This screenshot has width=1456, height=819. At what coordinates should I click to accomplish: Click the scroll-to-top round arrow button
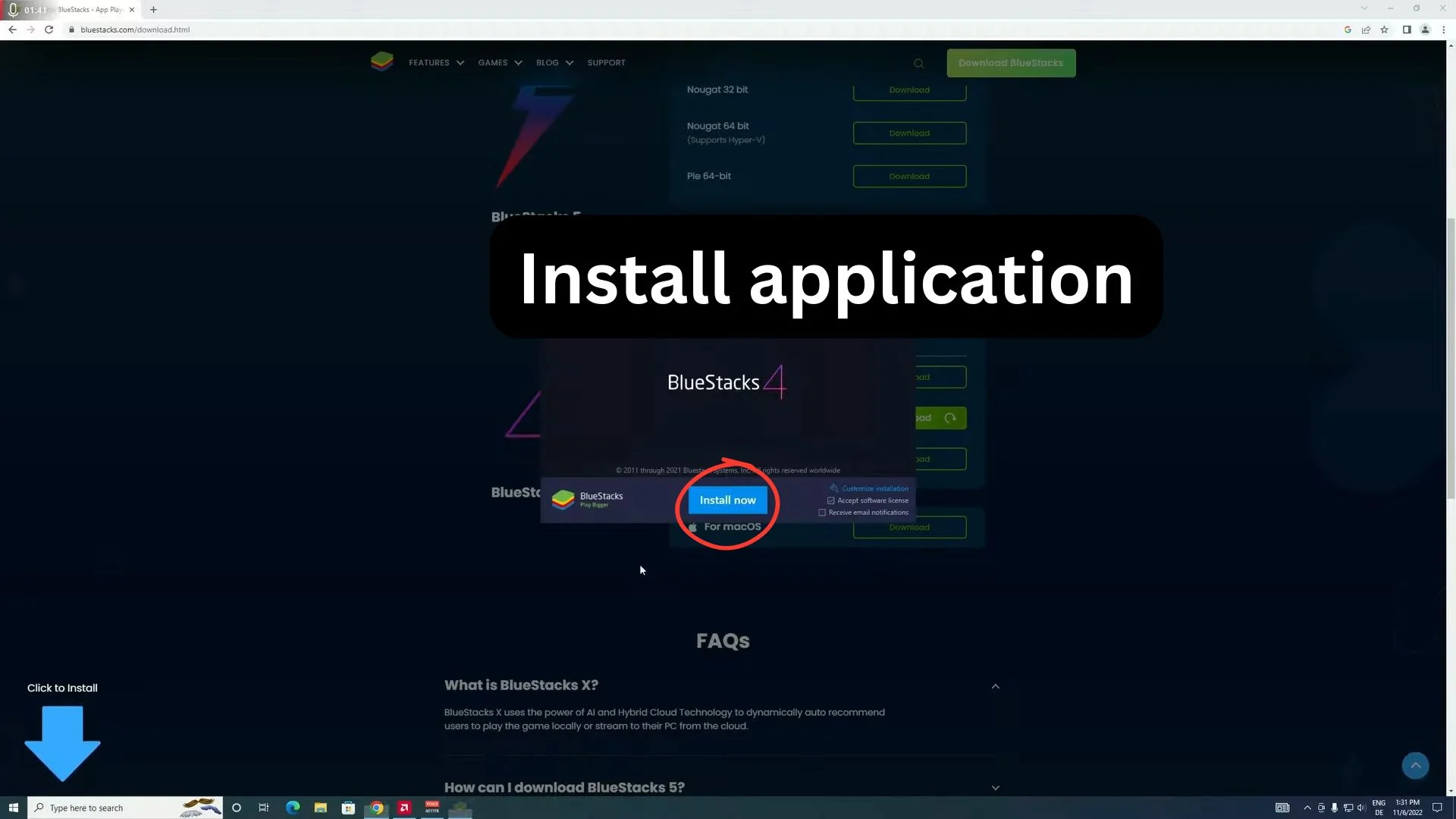pos(1415,765)
